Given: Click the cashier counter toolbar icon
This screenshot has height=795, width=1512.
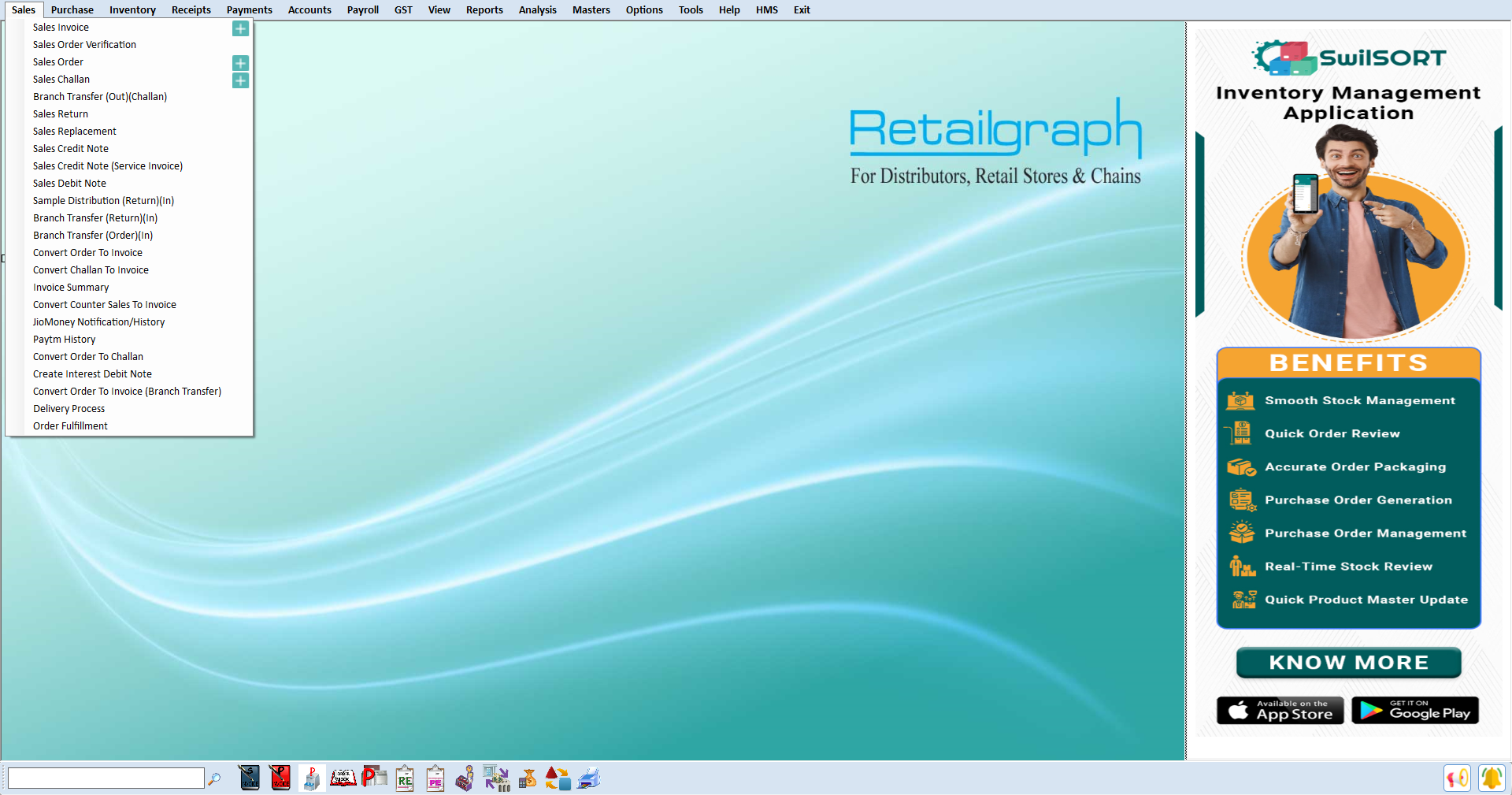Looking at the screenshot, I should [465, 778].
